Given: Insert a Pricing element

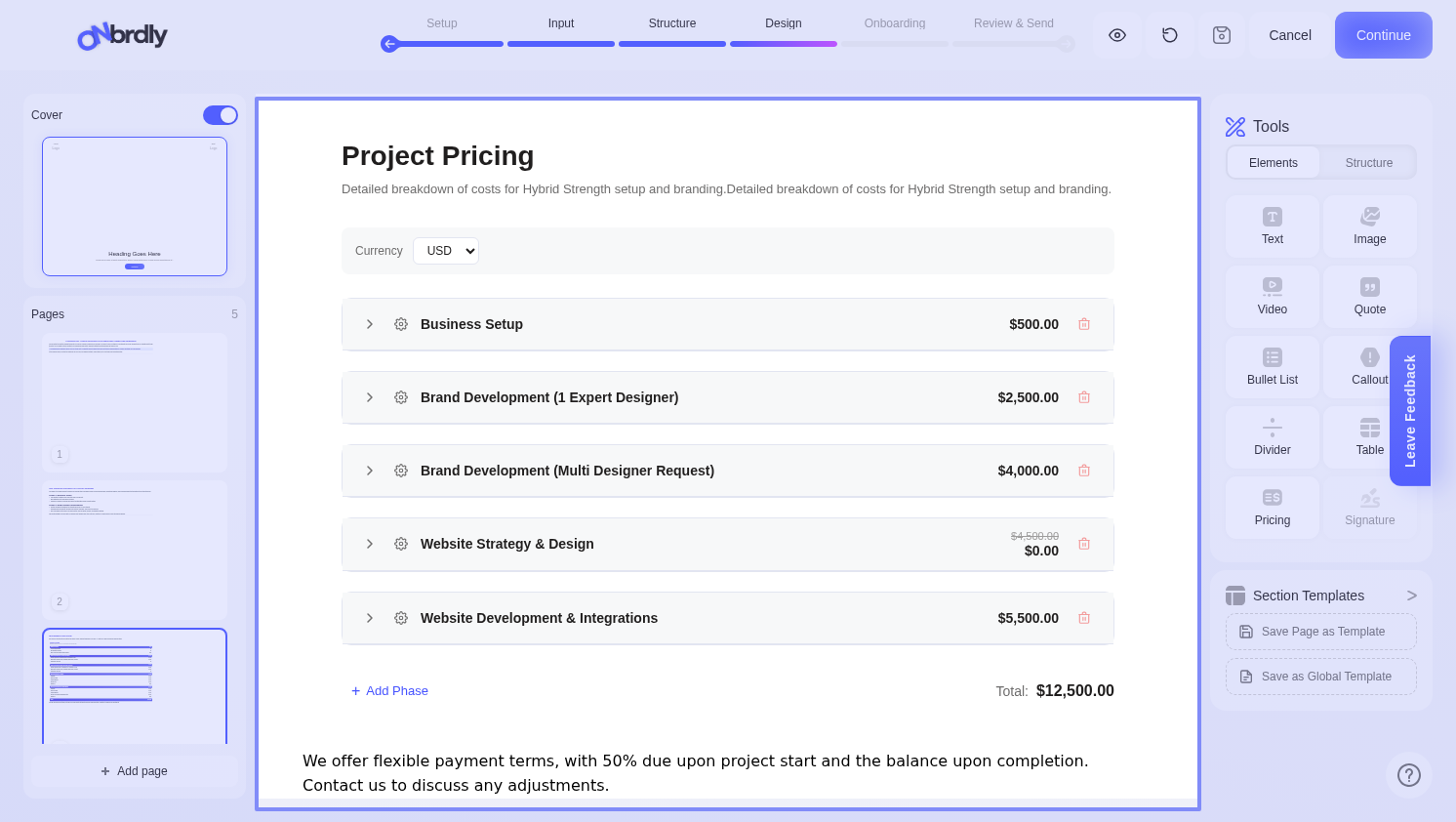Looking at the screenshot, I should [1272, 508].
